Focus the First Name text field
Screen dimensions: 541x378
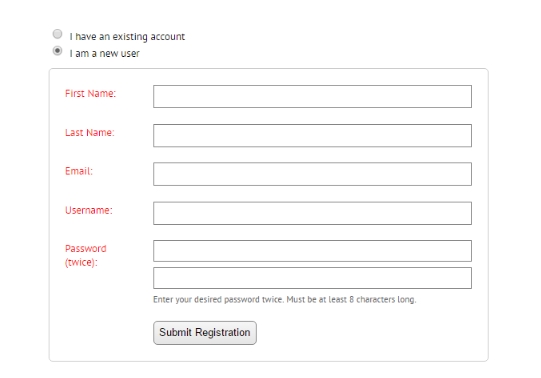[x=312, y=96]
